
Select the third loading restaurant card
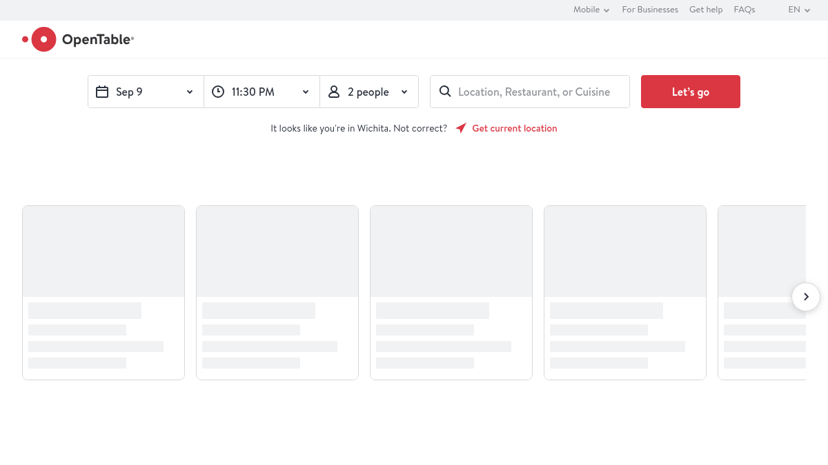tap(451, 292)
